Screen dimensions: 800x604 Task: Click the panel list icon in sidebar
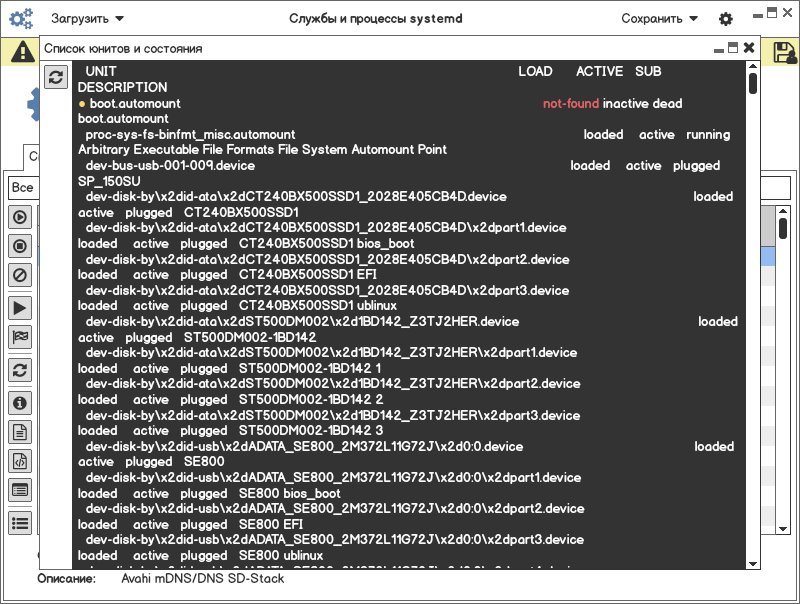coord(19,490)
